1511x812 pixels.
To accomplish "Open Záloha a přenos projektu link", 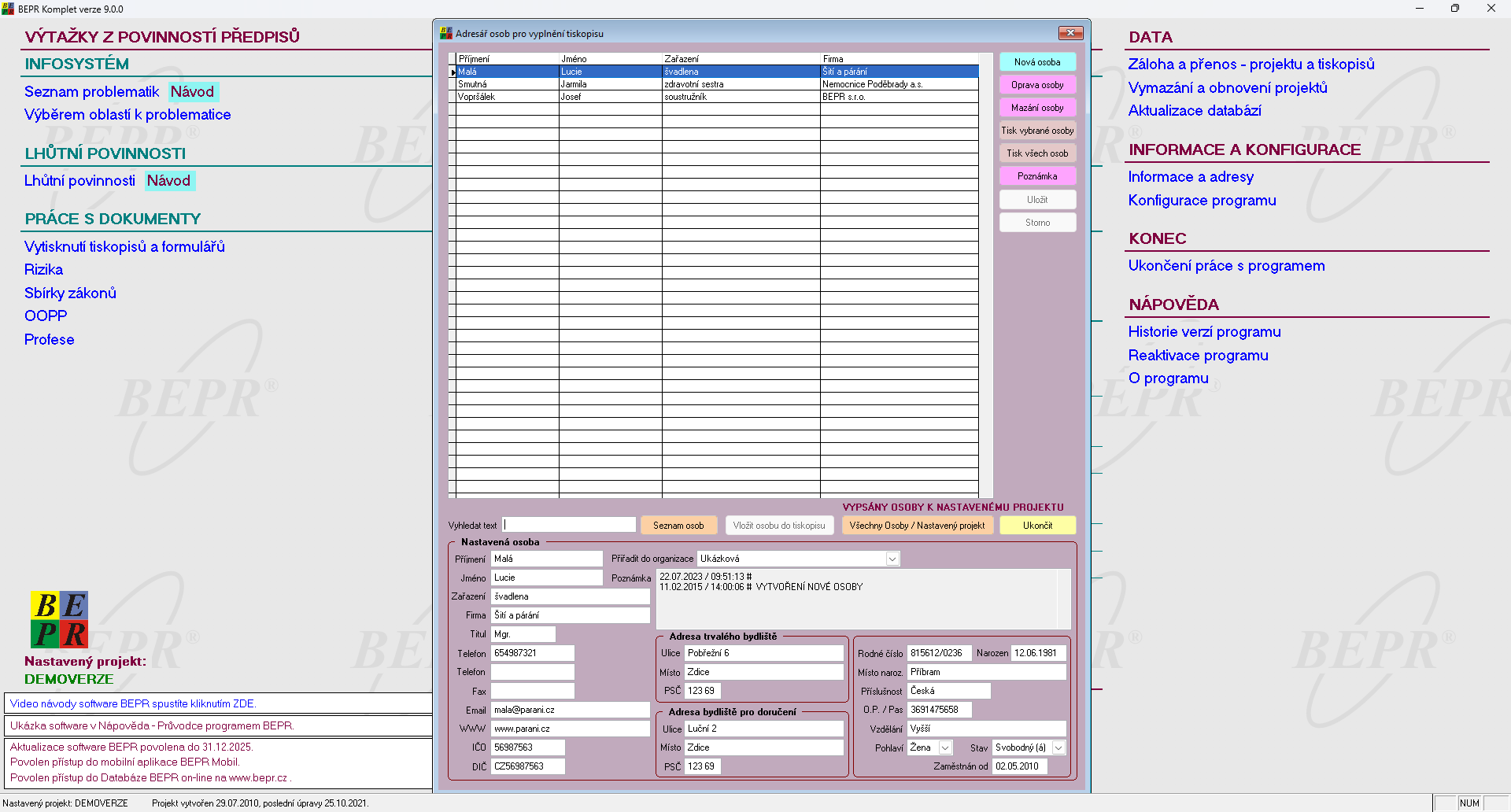I will [1251, 65].
